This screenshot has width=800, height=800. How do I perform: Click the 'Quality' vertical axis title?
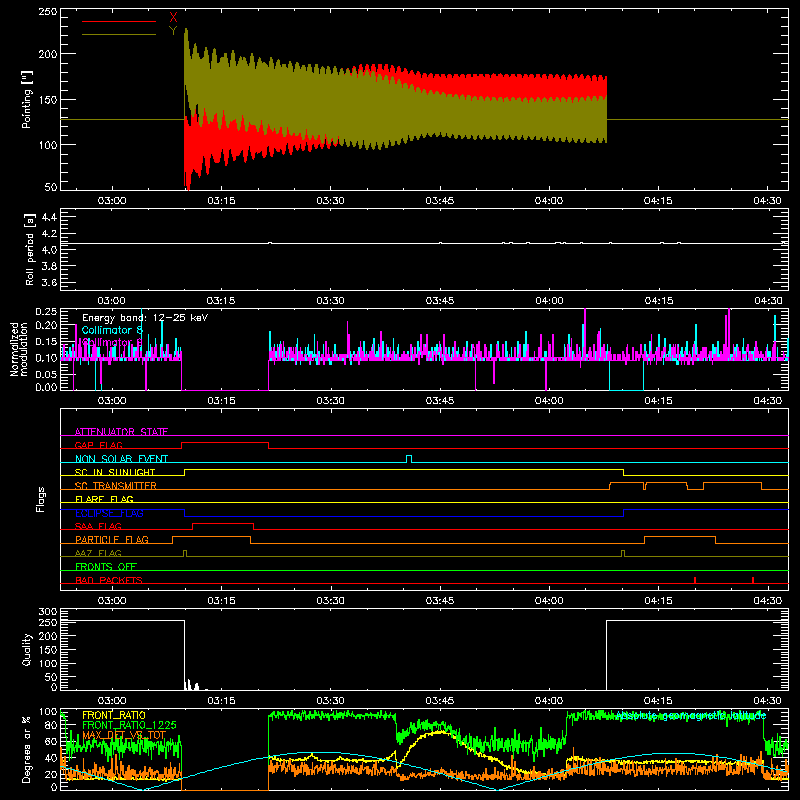tap(27, 649)
